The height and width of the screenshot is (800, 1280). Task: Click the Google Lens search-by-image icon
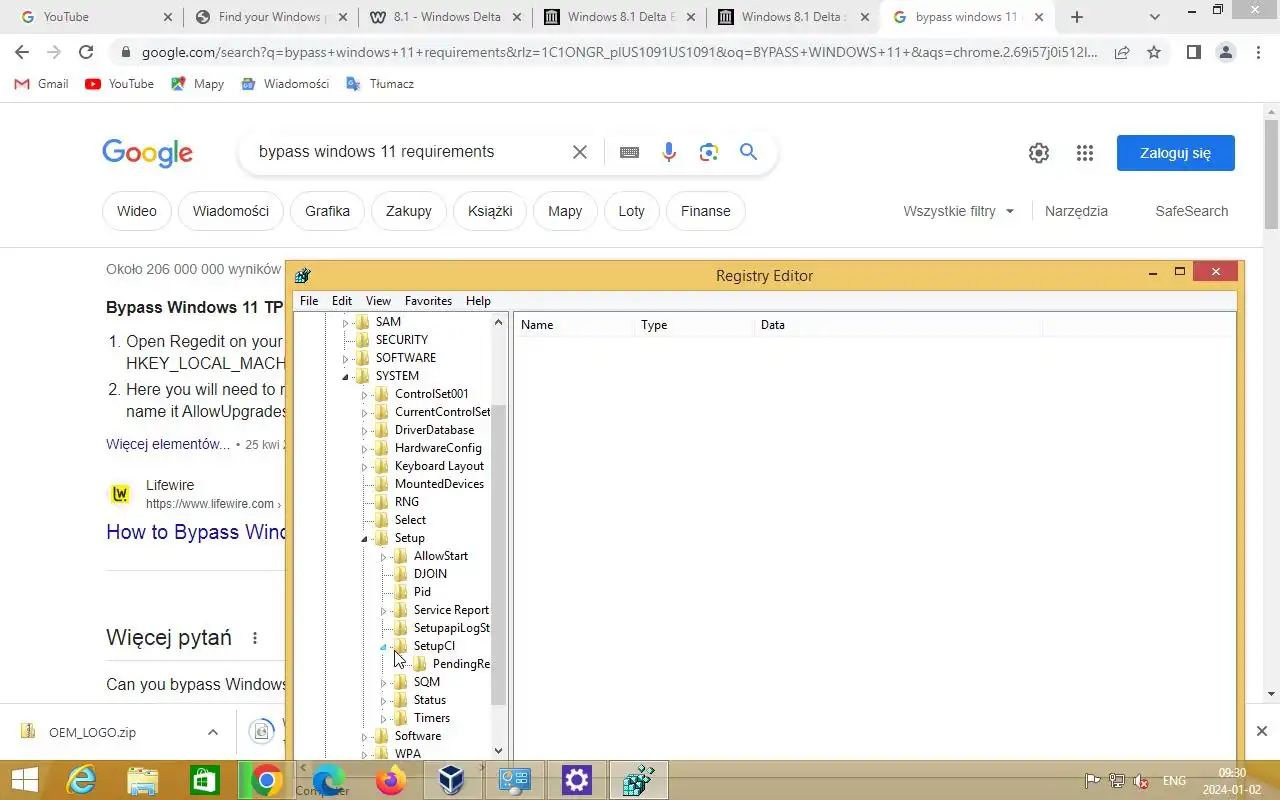pyautogui.click(x=709, y=152)
